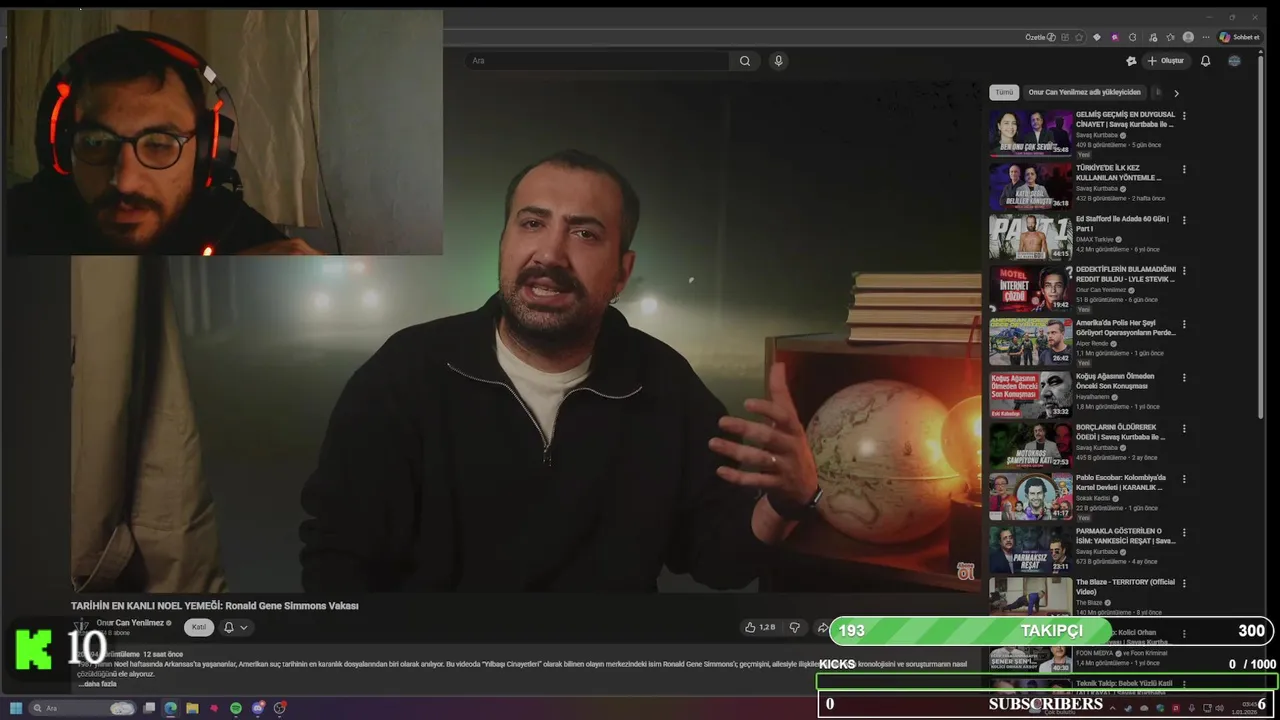Open DEDEKTİFLERİN BULAMADIĞINI REDDIT BULDU video
1280x720 pixels.
(x=1030, y=289)
